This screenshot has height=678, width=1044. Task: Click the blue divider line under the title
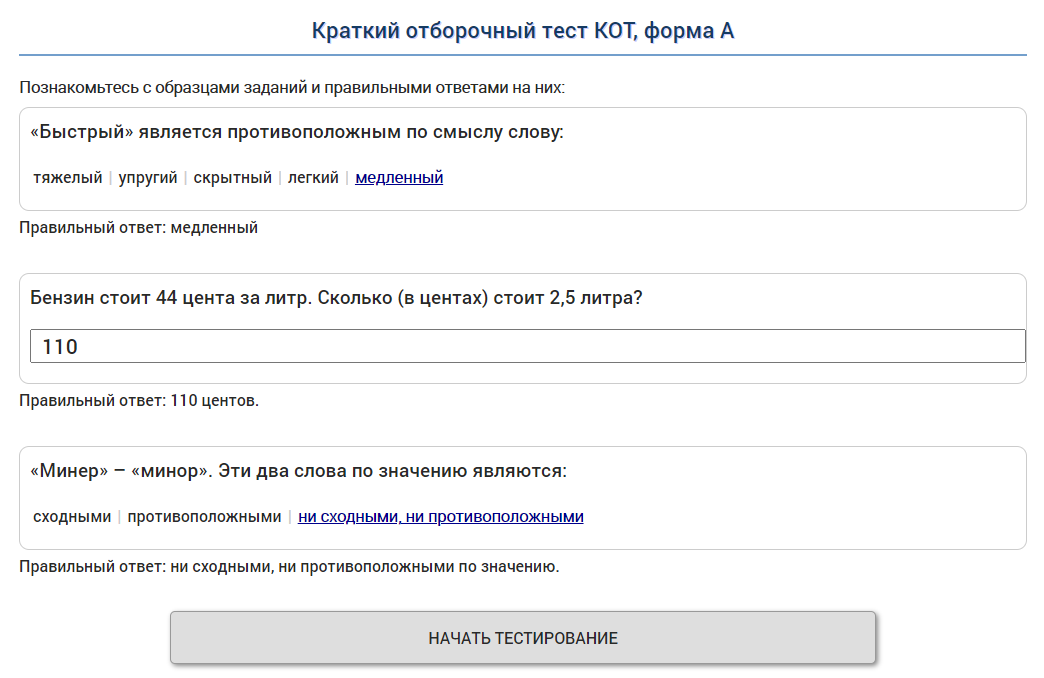click(x=522, y=54)
